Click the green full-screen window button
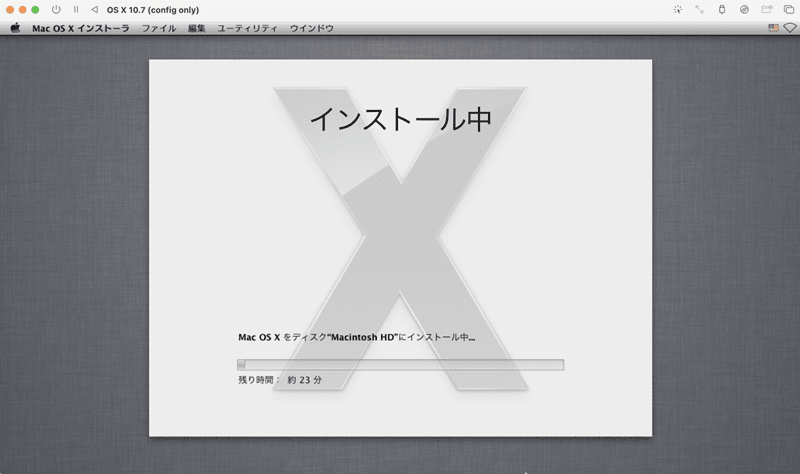 click(x=35, y=10)
